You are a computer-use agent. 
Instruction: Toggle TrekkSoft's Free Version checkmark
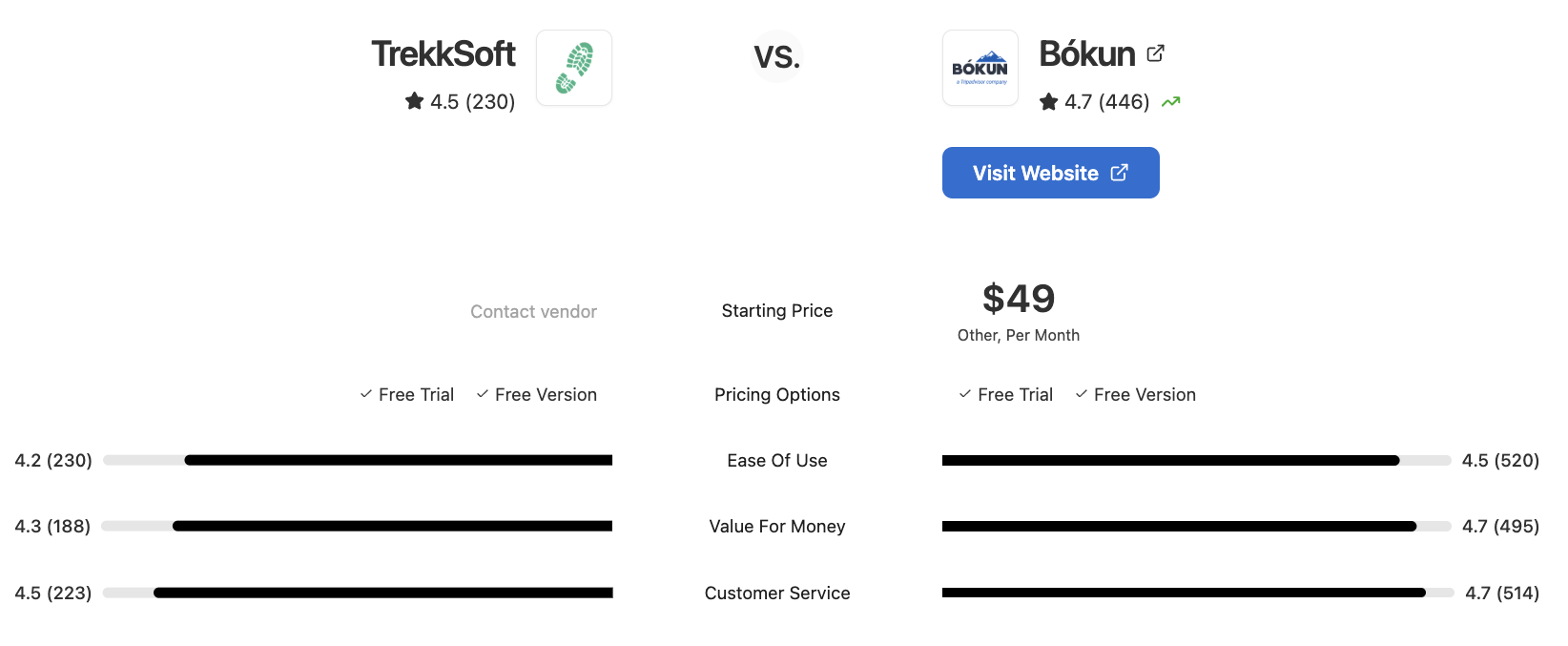pos(481,393)
